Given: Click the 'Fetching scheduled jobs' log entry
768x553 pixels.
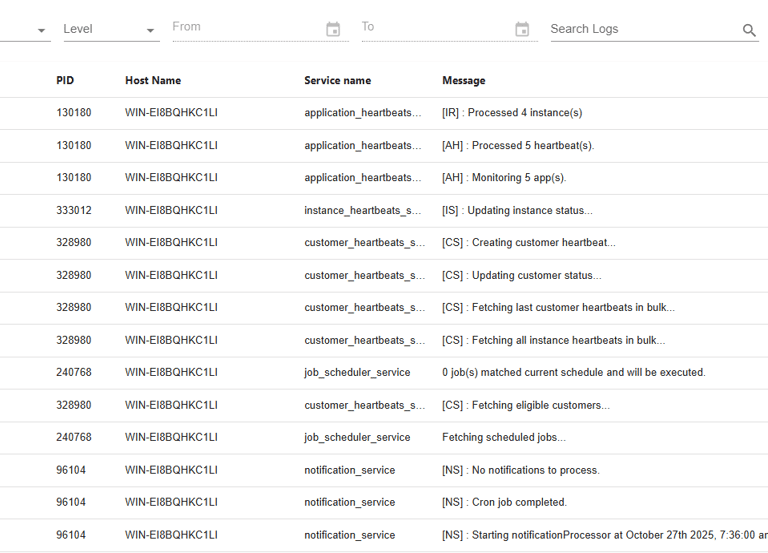Looking at the screenshot, I should pyautogui.click(x=503, y=437).
